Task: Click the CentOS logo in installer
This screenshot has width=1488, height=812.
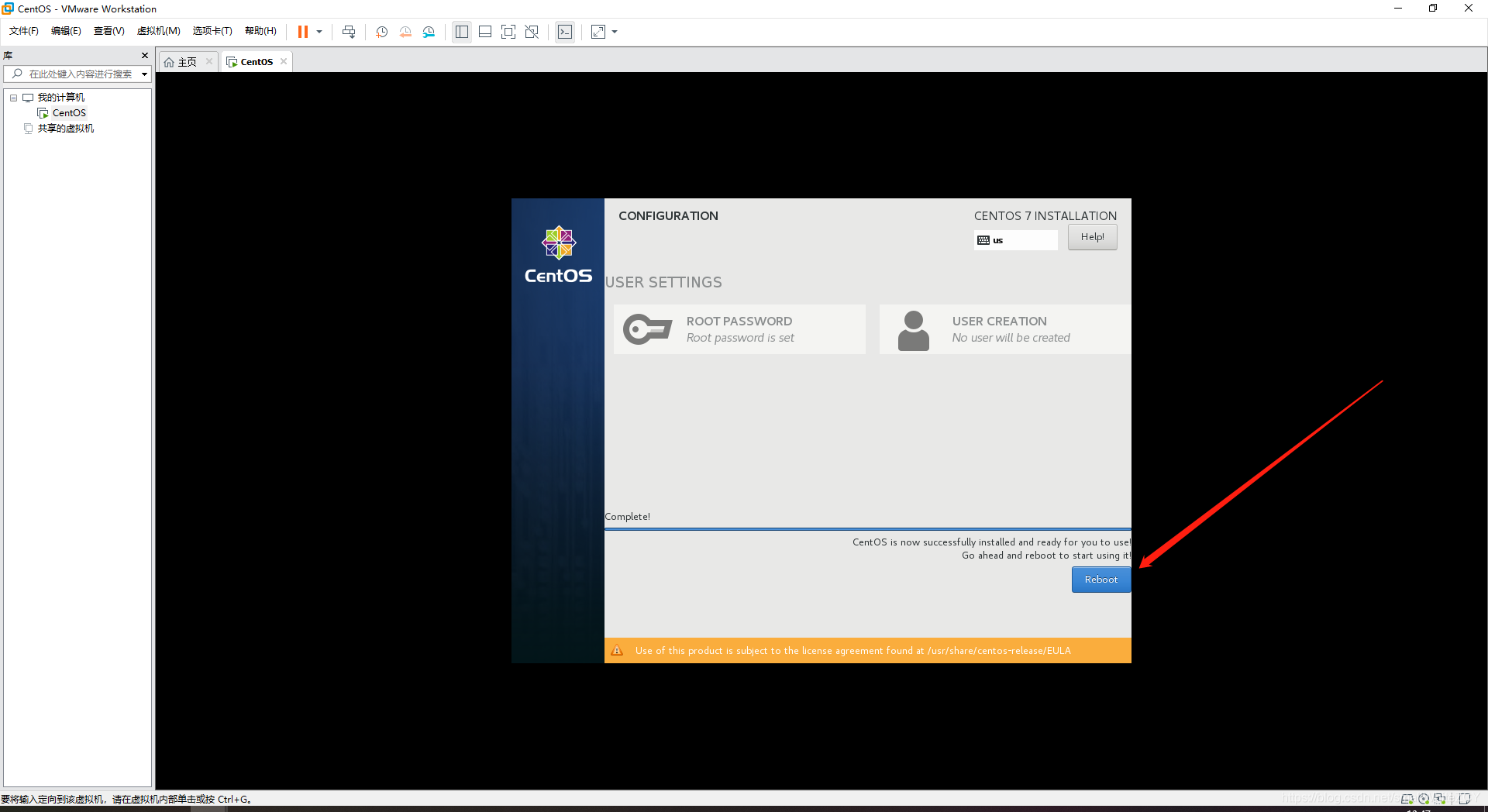Action: coord(558,256)
